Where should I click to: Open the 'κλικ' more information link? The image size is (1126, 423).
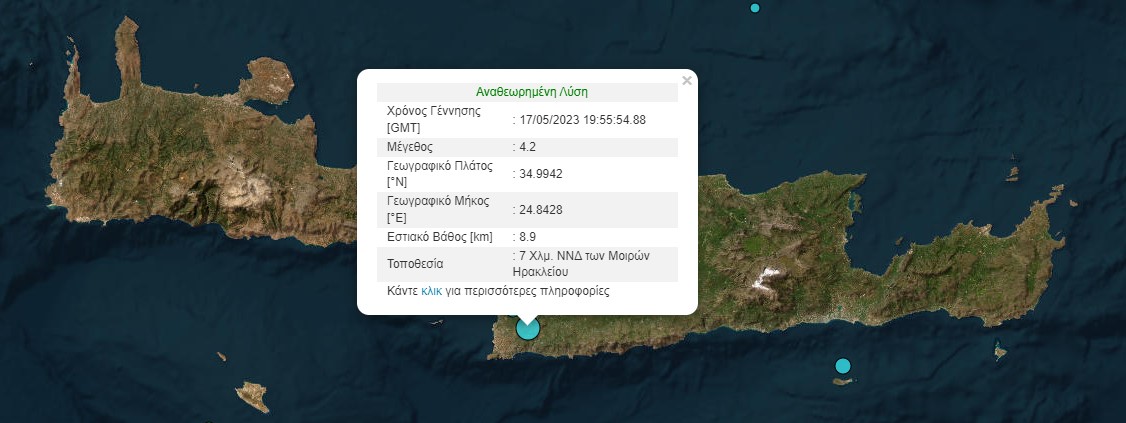click(432, 292)
